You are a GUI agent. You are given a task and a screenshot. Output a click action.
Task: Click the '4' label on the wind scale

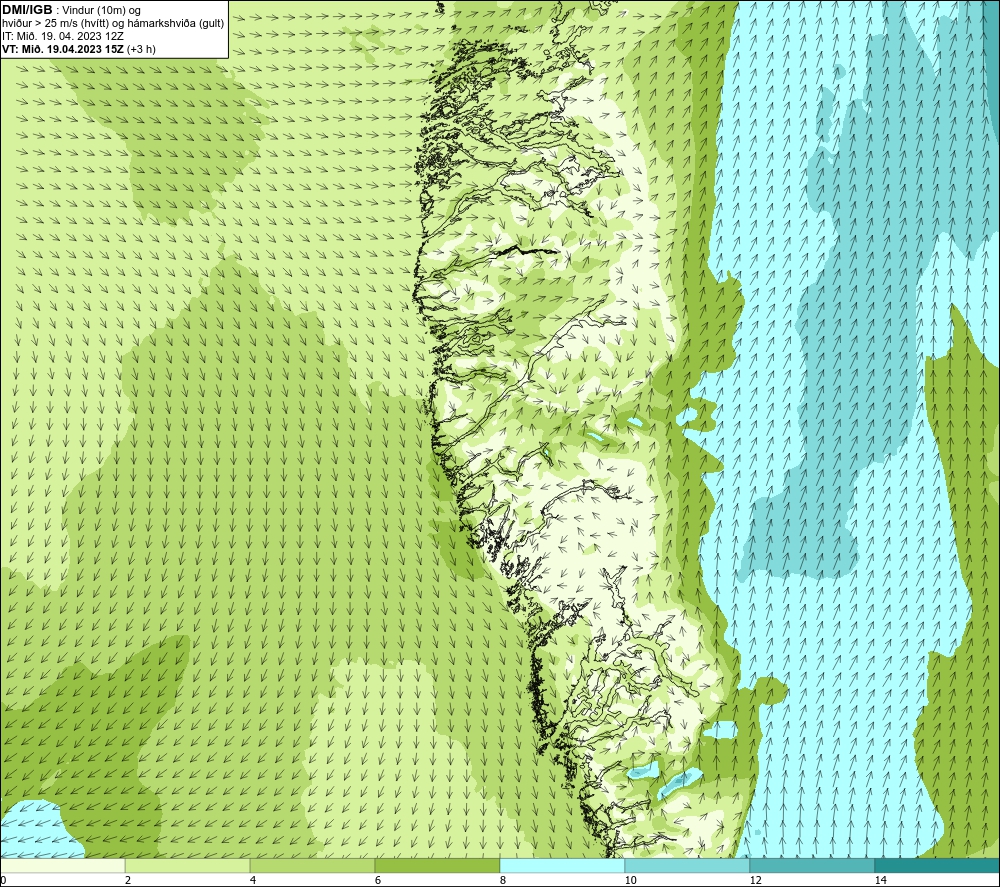253,880
